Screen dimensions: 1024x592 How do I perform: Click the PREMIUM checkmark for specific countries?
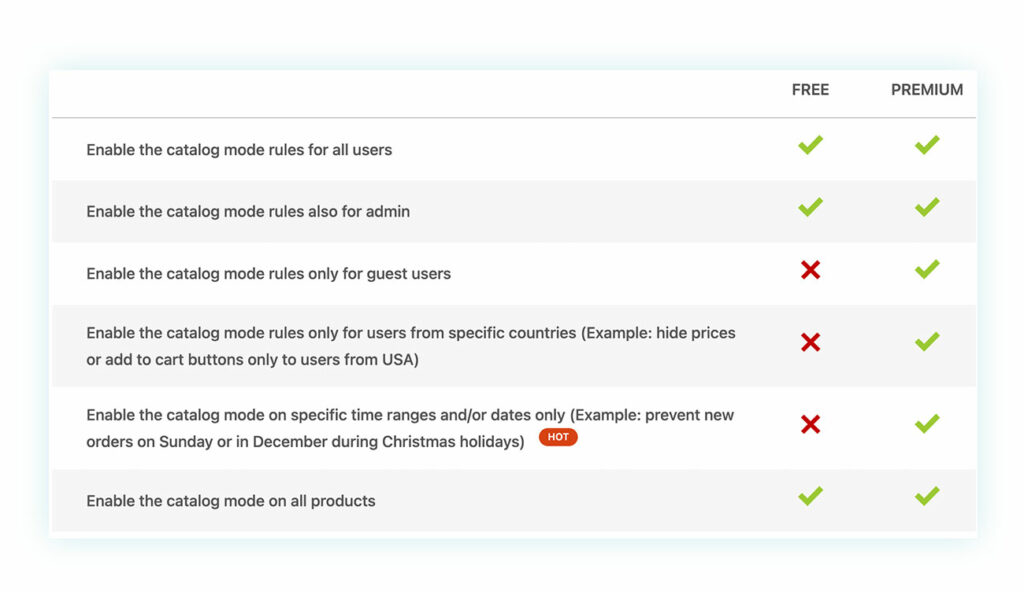click(927, 342)
